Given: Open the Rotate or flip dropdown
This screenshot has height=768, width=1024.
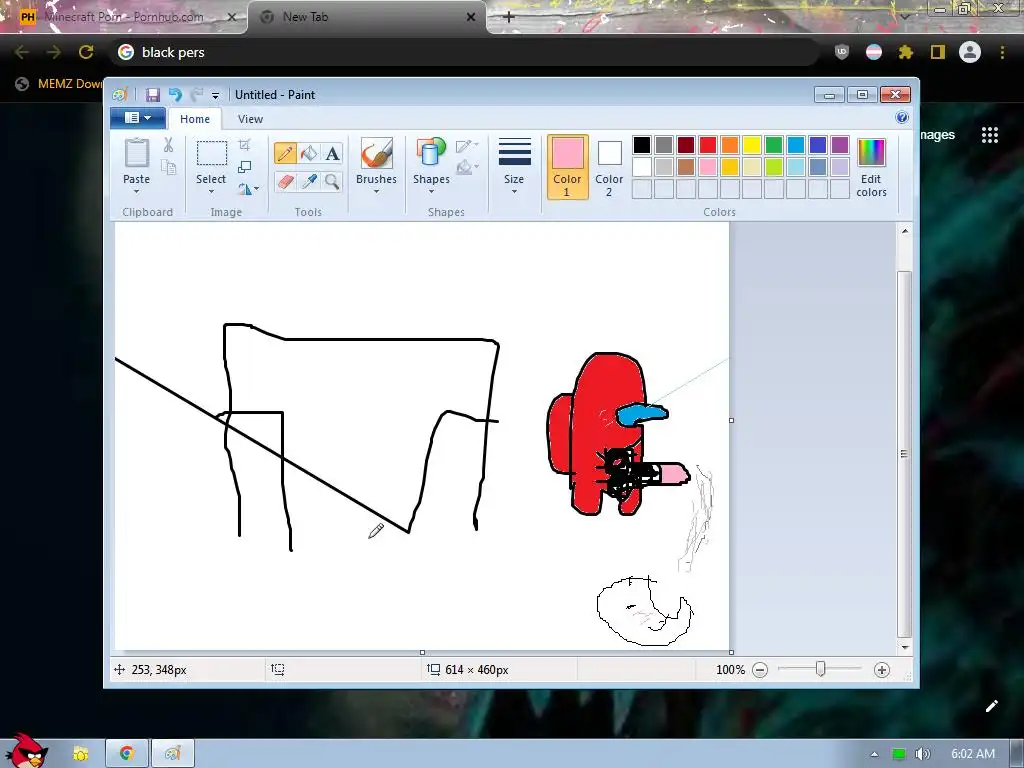Looking at the screenshot, I should coord(248,189).
